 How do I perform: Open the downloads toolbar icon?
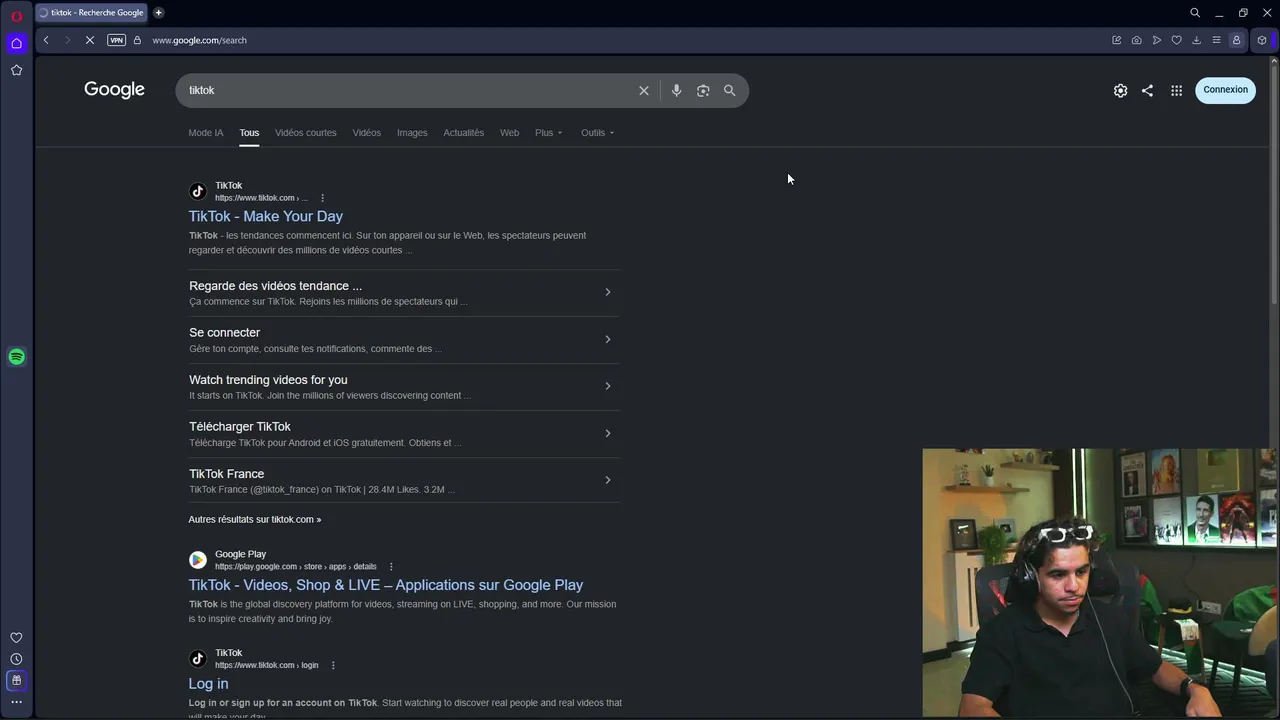coord(1196,40)
